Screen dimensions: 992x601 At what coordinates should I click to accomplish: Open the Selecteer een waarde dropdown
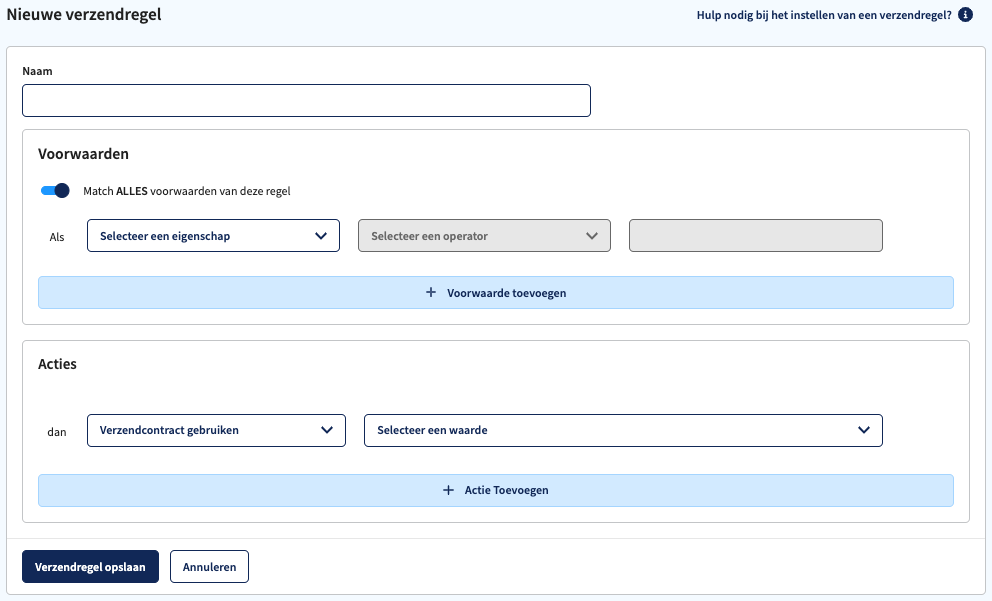point(623,430)
